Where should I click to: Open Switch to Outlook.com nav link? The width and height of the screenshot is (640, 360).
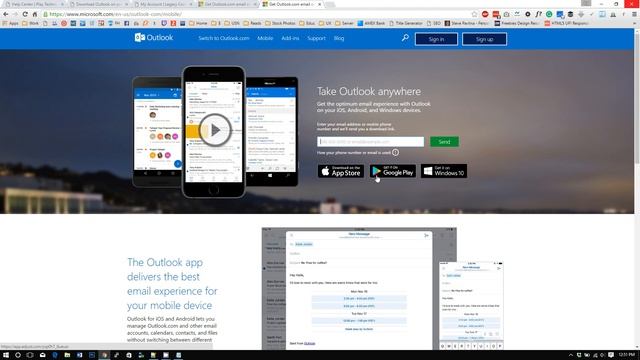(x=224, y=38)
